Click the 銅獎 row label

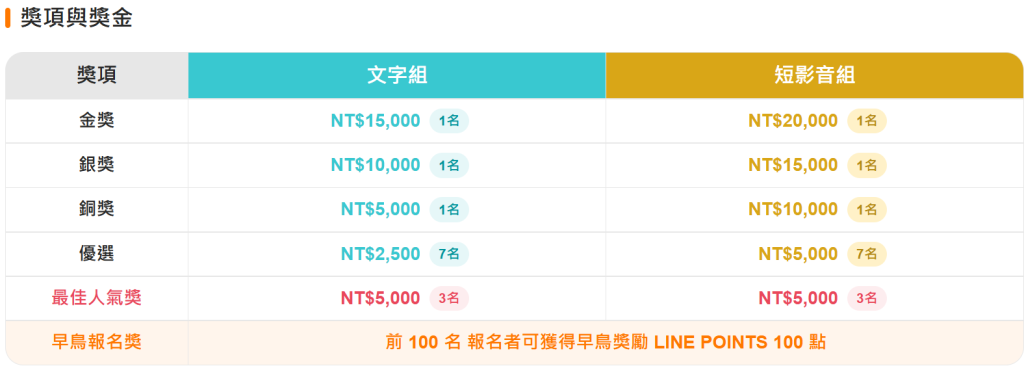[x=97, y=209]
